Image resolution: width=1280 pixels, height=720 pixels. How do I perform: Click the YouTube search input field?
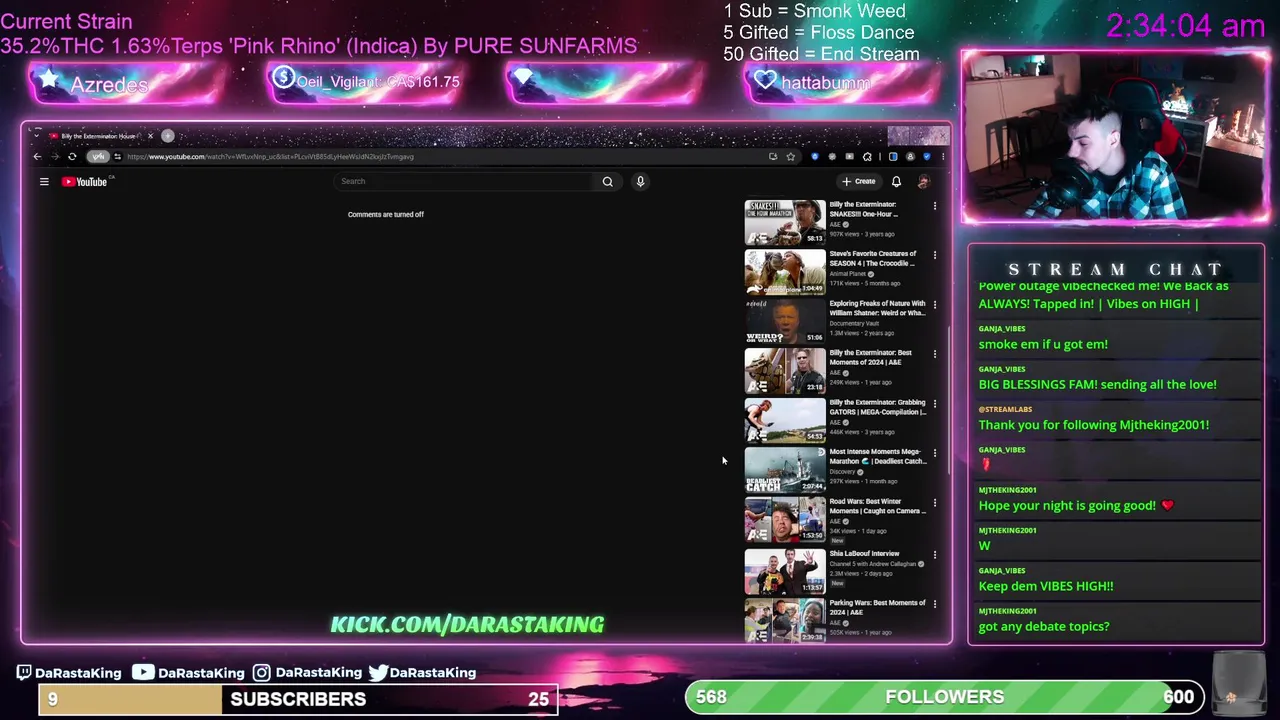click(x=465, y=181)
